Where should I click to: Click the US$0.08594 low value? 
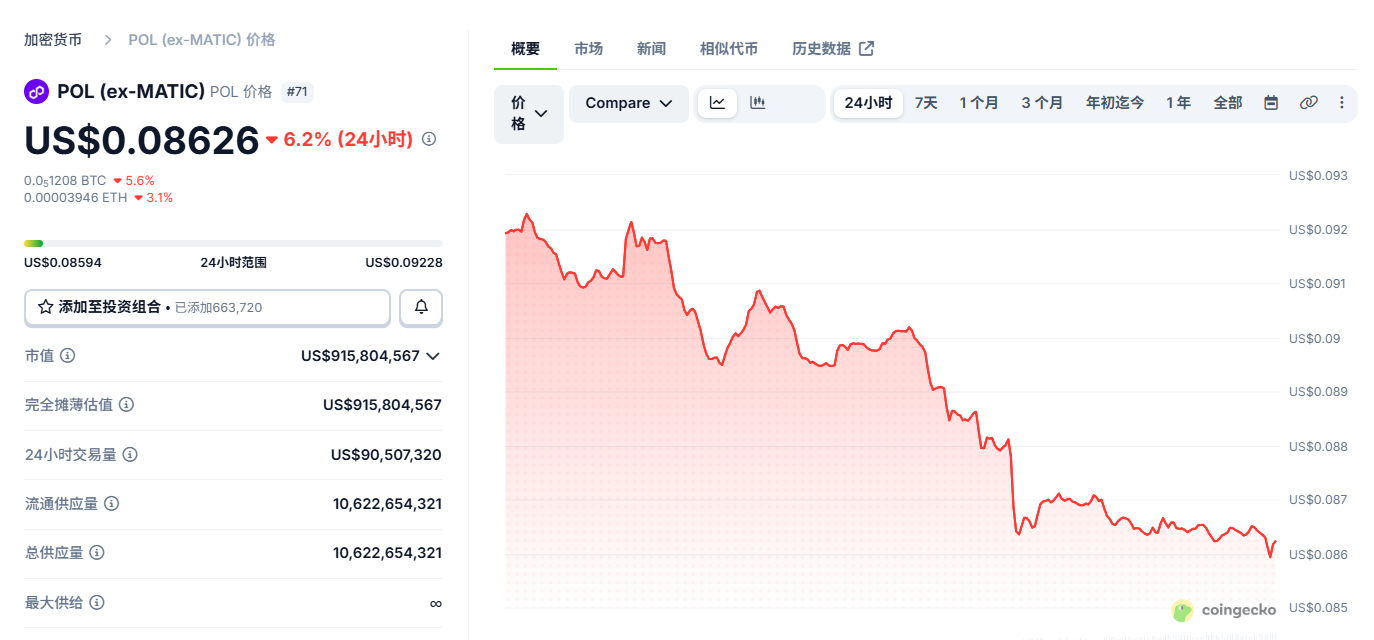(63, 263)
